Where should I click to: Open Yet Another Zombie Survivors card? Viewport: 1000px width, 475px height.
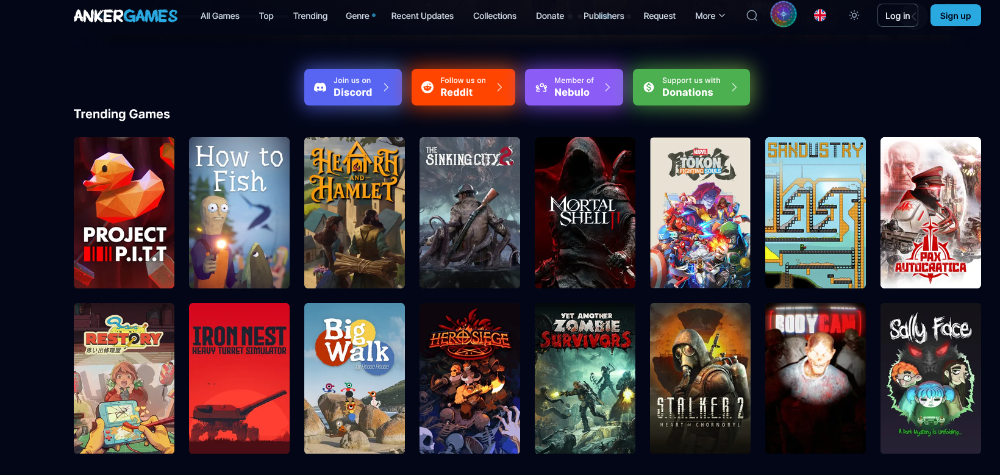(585, 378)
